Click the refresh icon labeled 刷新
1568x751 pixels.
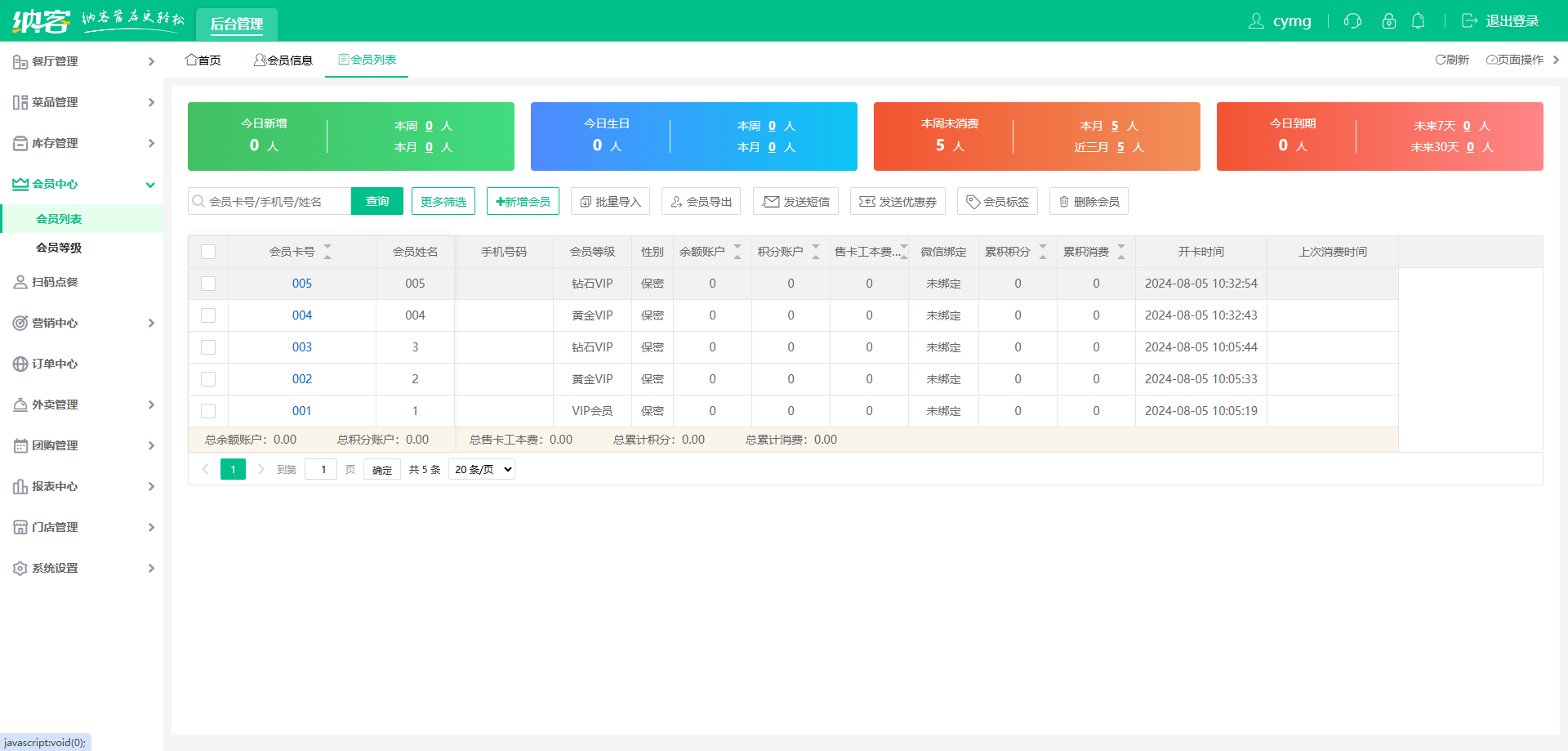(1441, 60)
